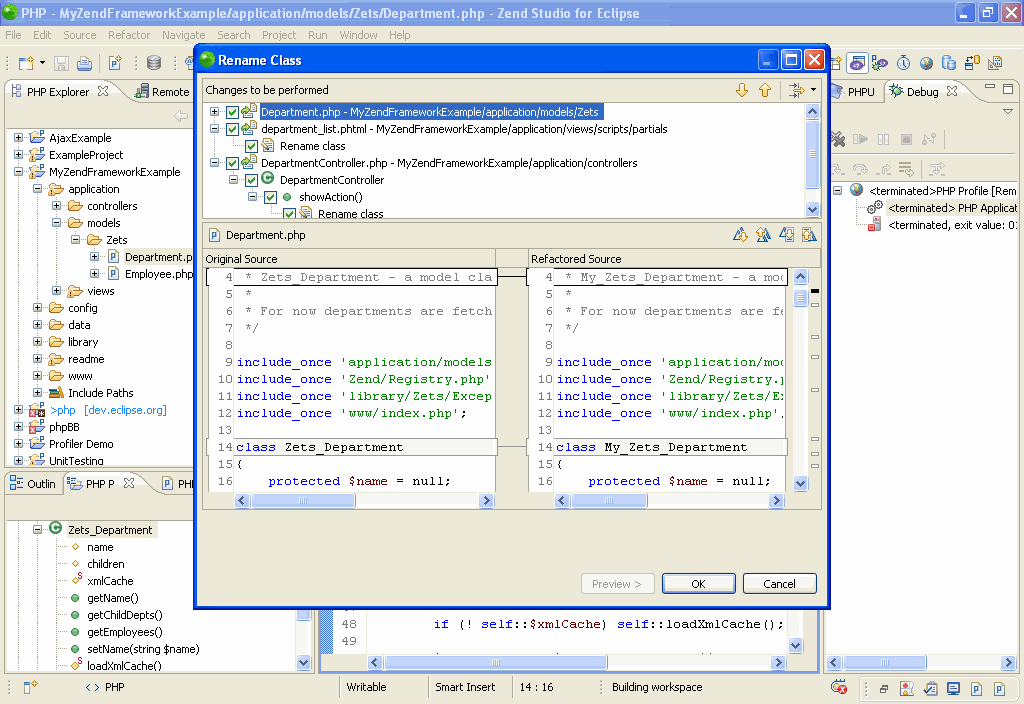
Task: Click the Terminate stop icon in Debug toolbar
Action: tap(906, 139)
